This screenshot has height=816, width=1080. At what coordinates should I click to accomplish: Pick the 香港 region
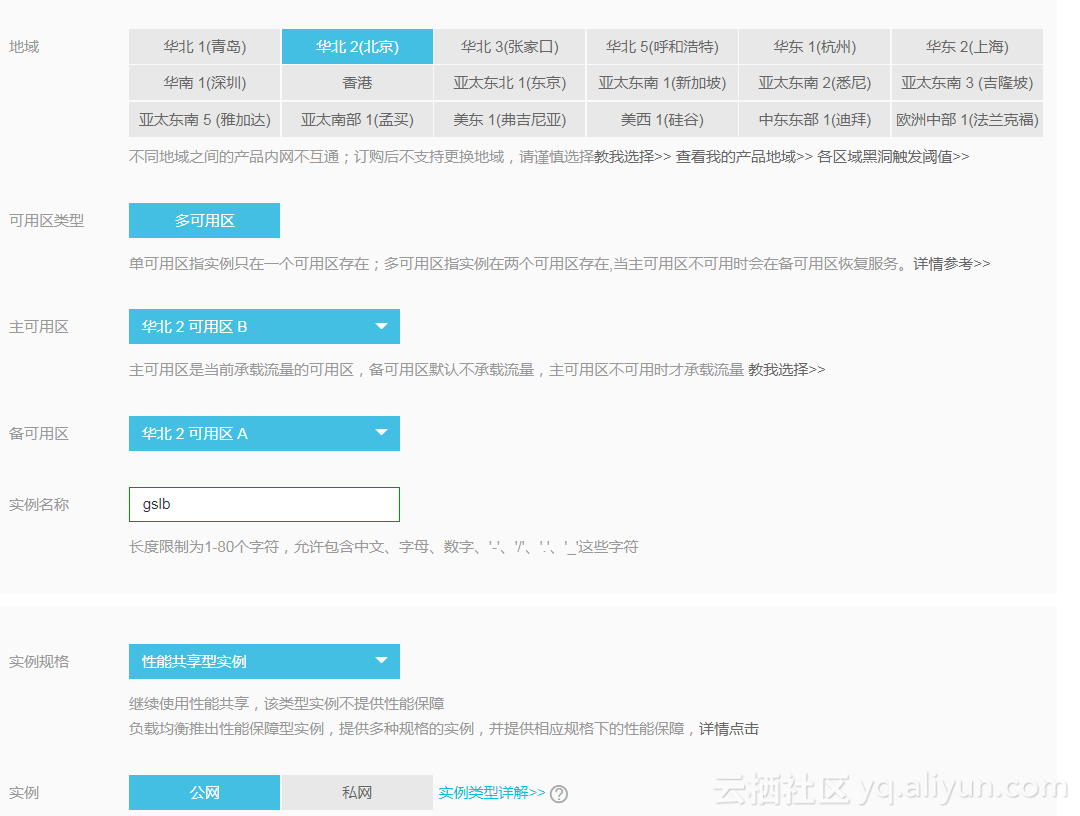coord(357,83)
